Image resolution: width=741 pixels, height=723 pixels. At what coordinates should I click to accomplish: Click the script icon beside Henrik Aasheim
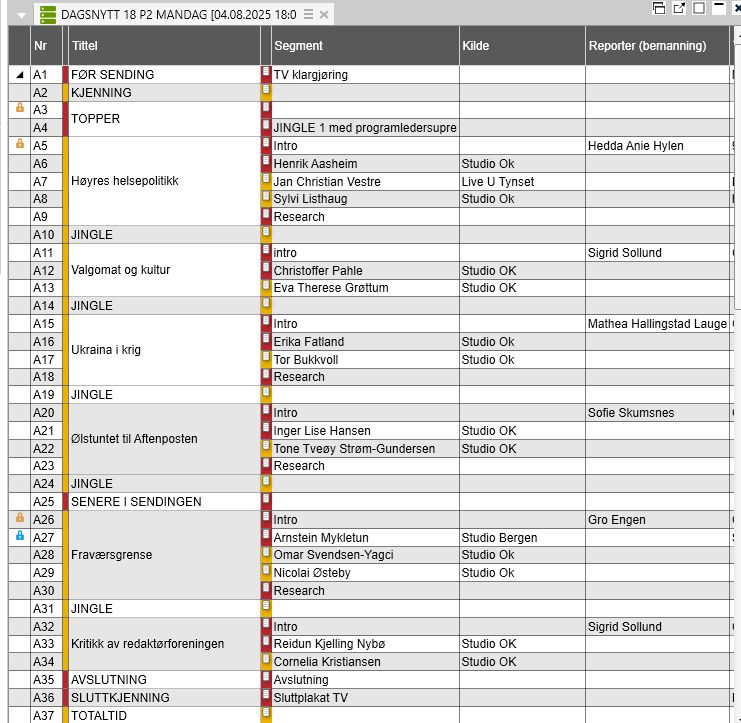[x=266, y=162]
